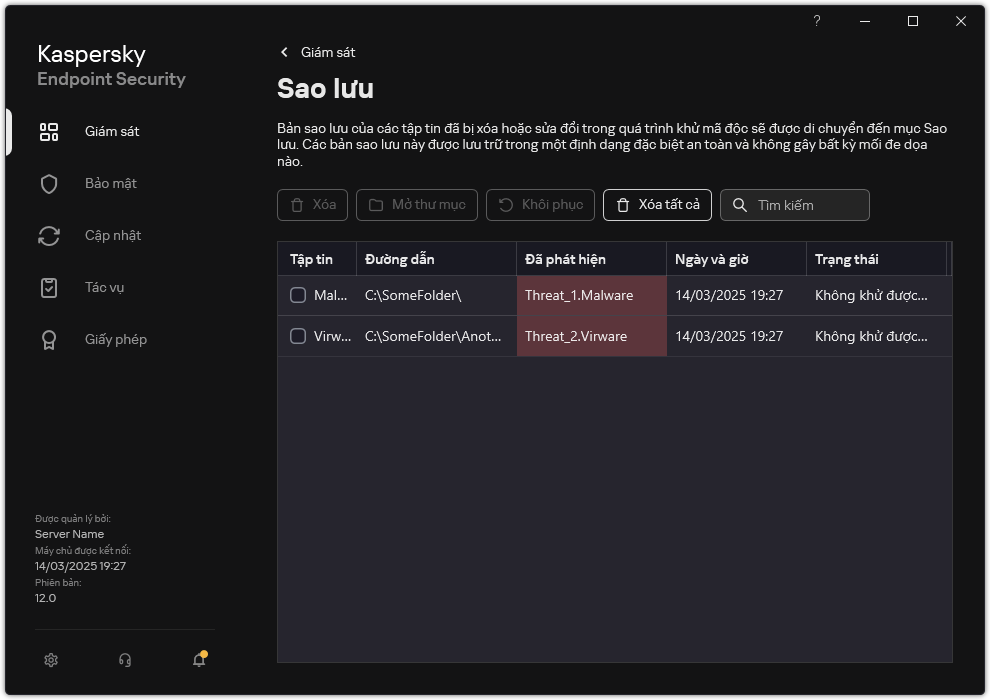Sort by the Trạng thái column header
This screenshot has width=990, height=700.
(x=846, y=259)
